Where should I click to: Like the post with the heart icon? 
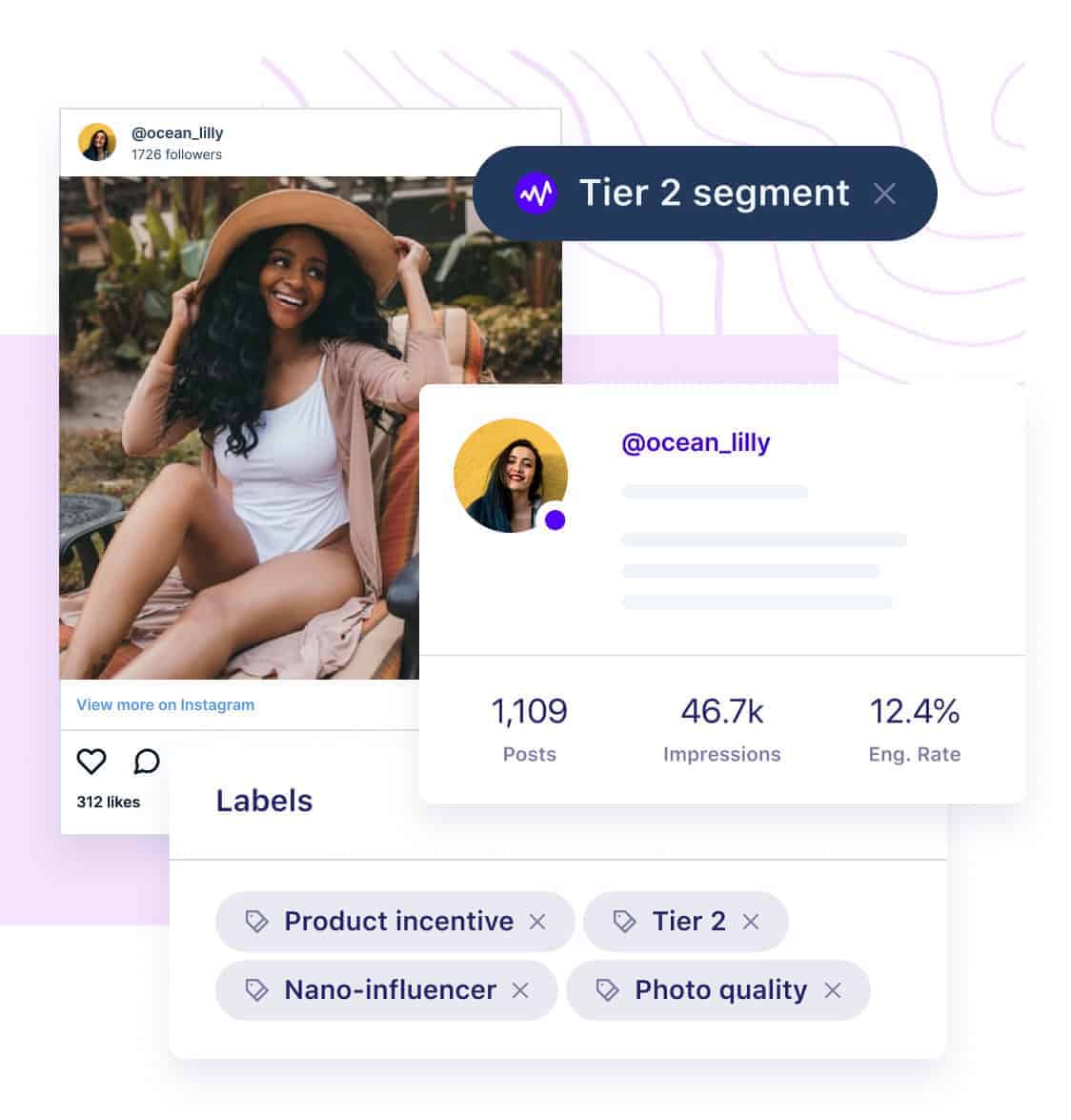click(91, 761)
